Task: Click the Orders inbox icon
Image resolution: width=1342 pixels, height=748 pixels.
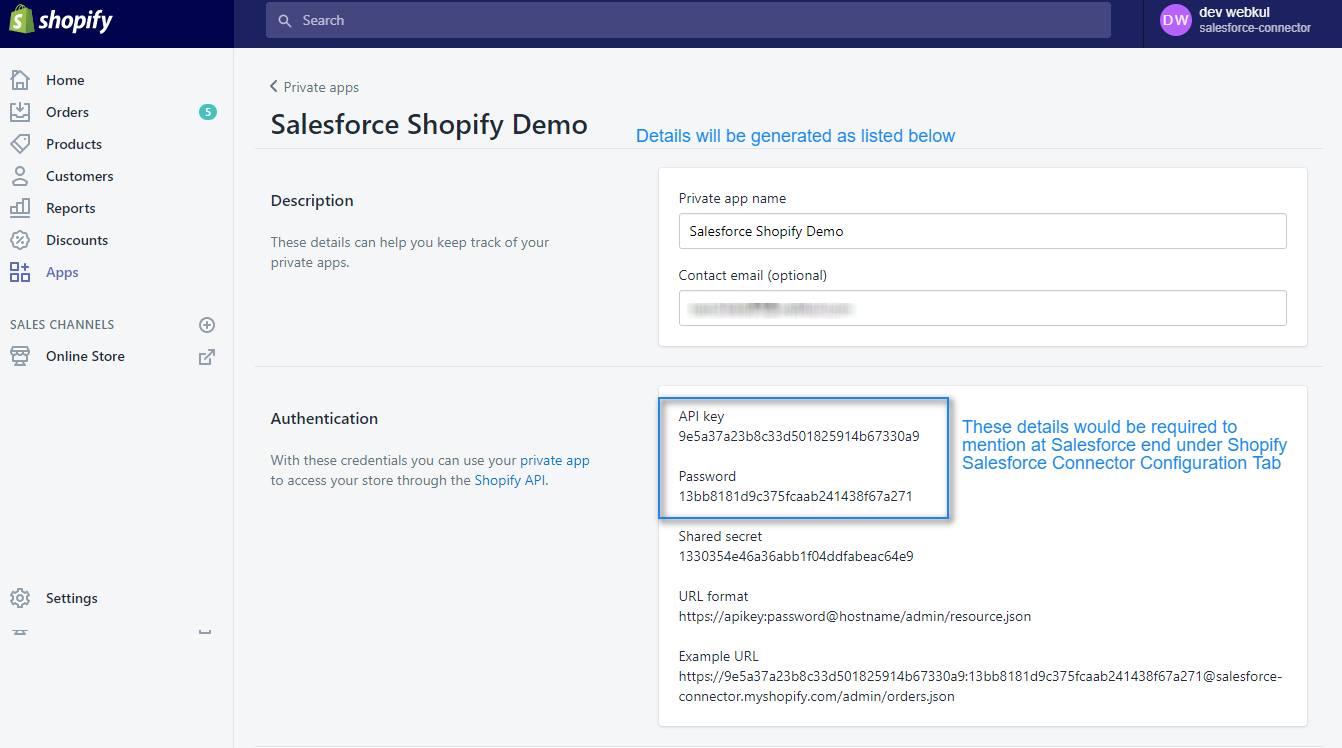Action: (x=20, y=112)
